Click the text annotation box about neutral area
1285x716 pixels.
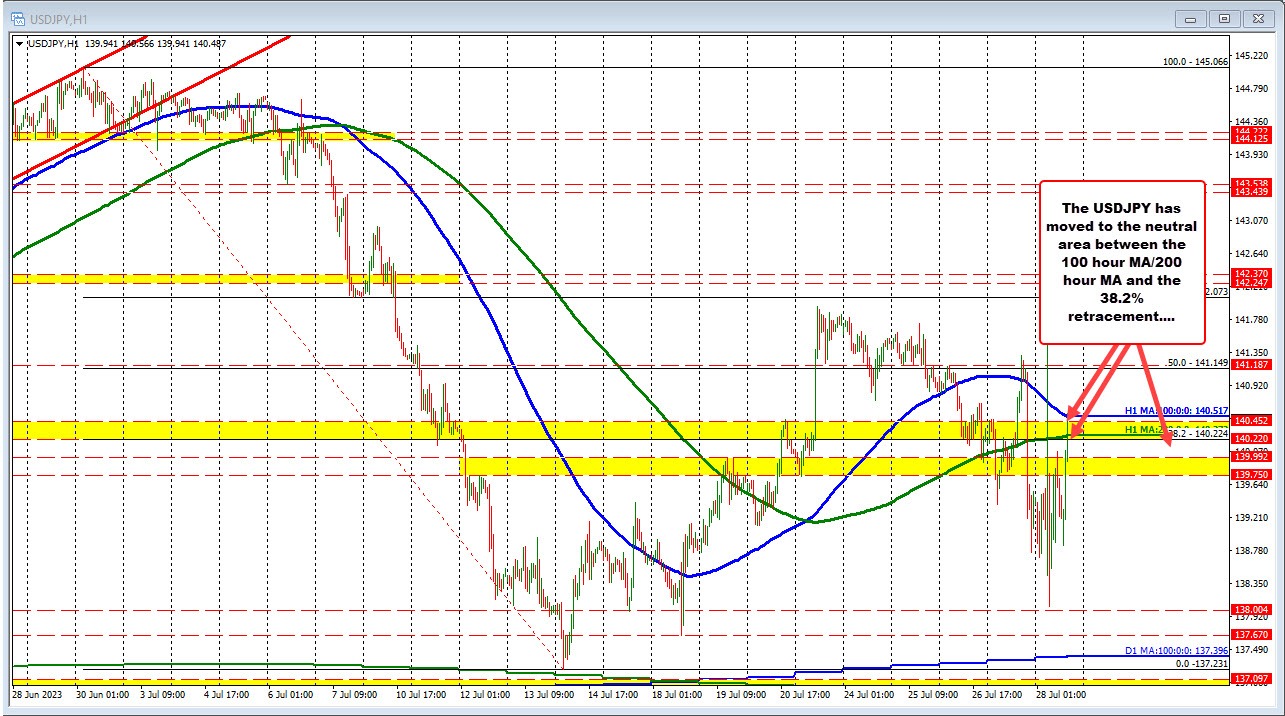pyautogui.click(x=1123, y=262)
